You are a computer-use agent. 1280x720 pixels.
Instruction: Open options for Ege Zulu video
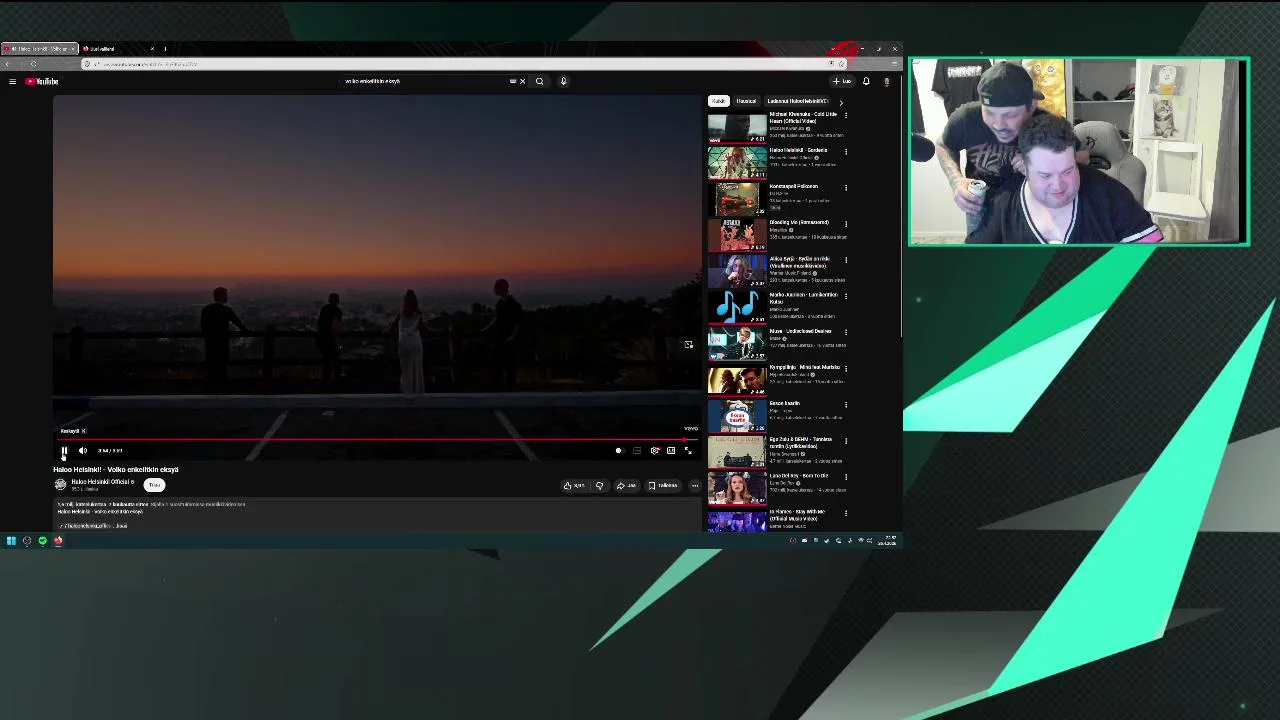pyautogui.click(x=846, y=440)
